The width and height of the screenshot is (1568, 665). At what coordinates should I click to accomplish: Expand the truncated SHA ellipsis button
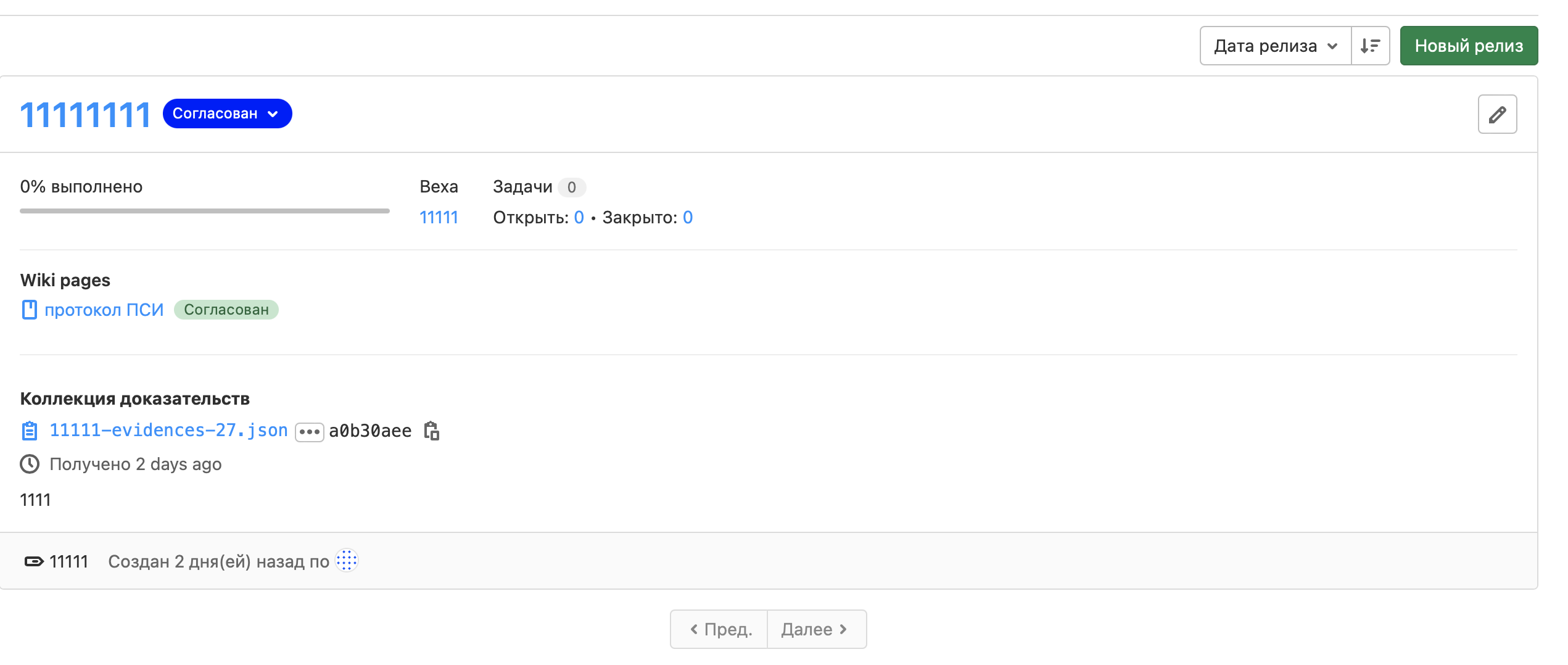[x=309, y=432]
